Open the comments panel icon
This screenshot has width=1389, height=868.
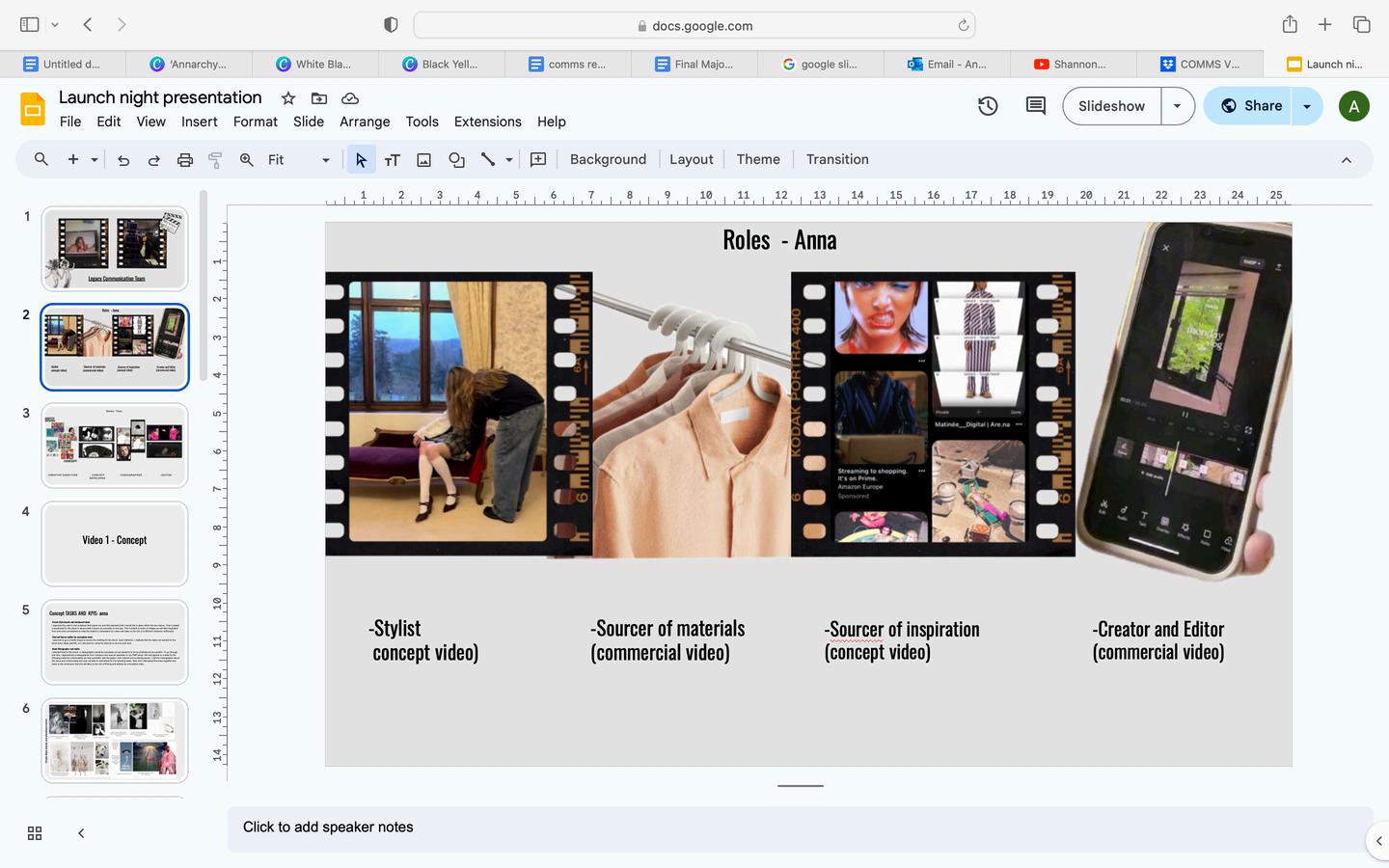click(1035, 106)
